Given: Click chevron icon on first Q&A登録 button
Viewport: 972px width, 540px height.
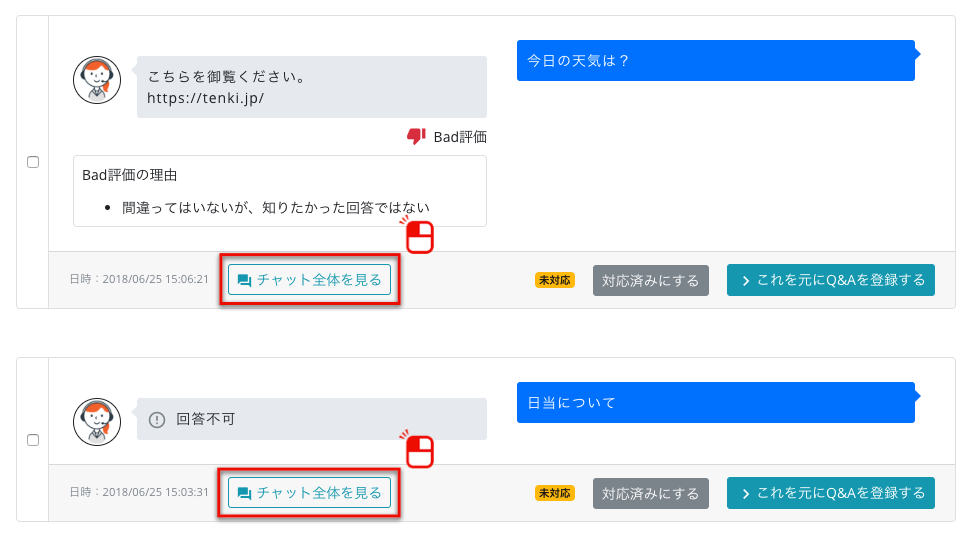Looking at the screenshot, I should point(745,281).
